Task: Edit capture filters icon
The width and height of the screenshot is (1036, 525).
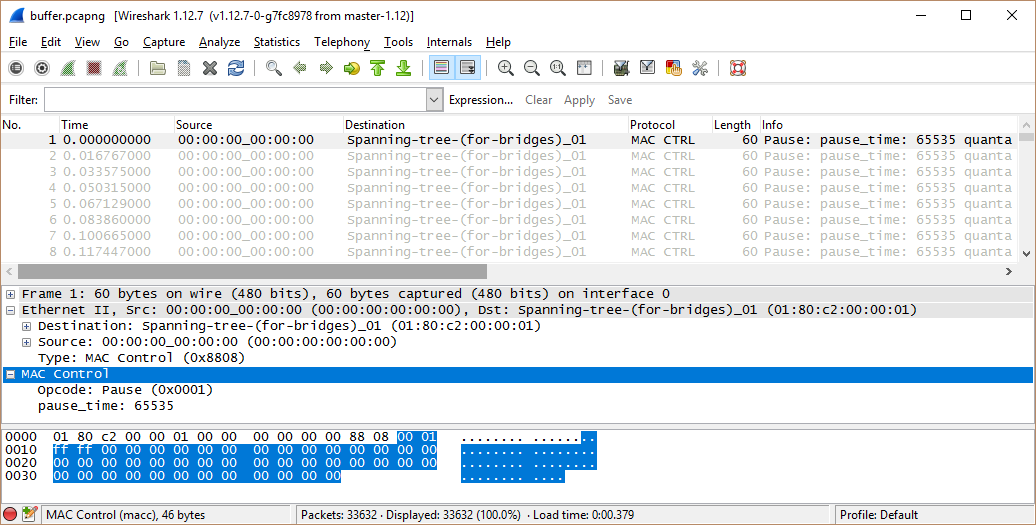Action: (621, 68)
